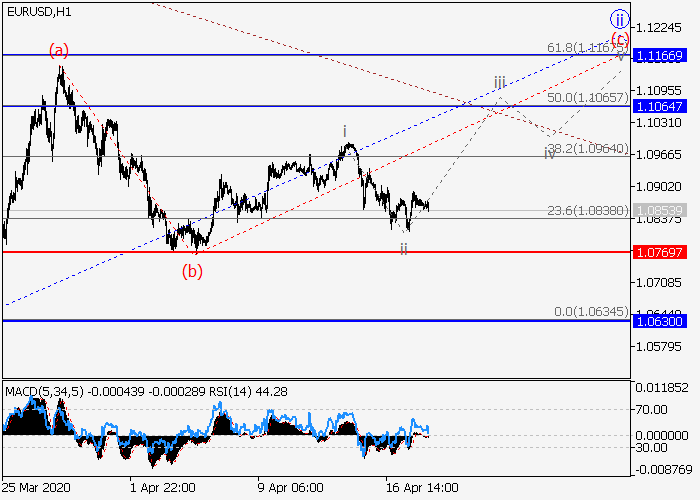
Task: Click the circled blue ii wave marker
Action: (620, 19)
